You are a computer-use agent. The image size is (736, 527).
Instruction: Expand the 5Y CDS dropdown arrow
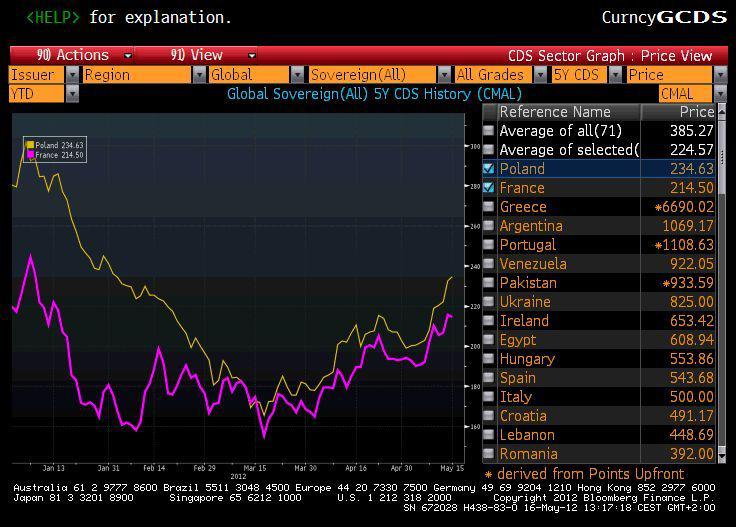(x=614, y=75)
